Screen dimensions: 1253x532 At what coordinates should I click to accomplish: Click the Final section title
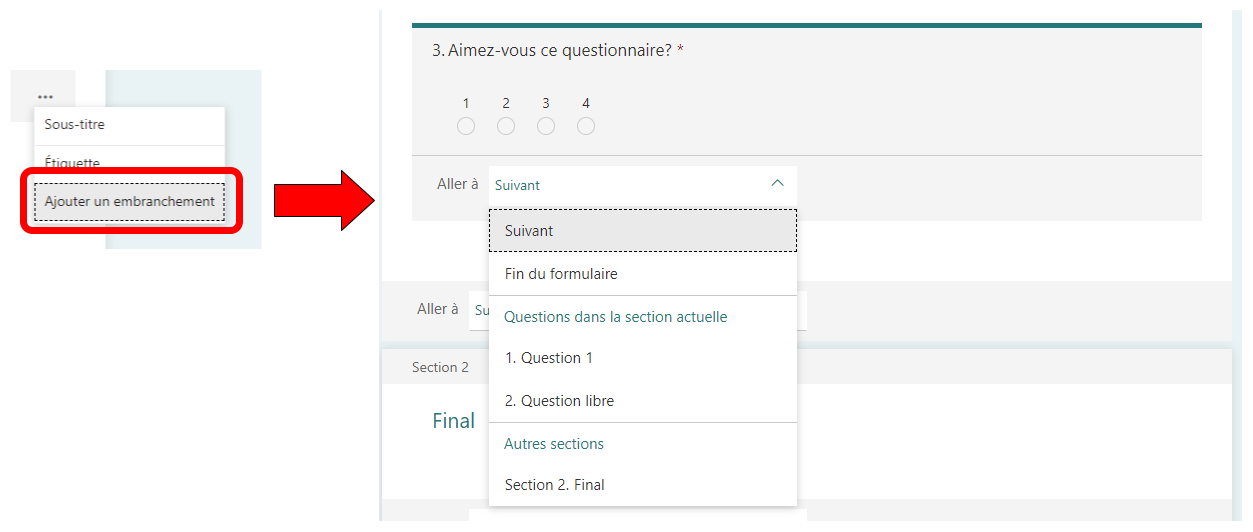[453, 421]
